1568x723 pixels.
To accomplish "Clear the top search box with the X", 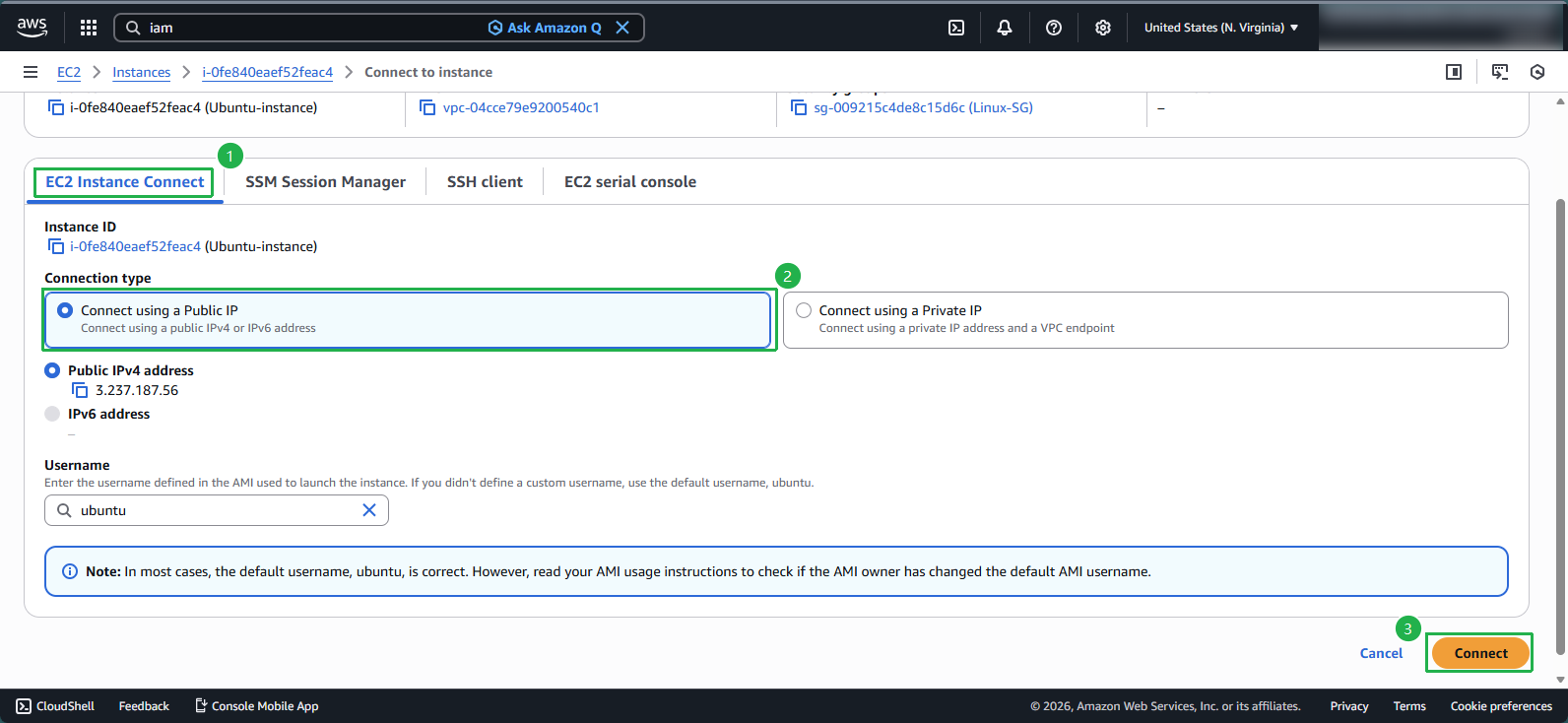I will click(x=622, y=28).
